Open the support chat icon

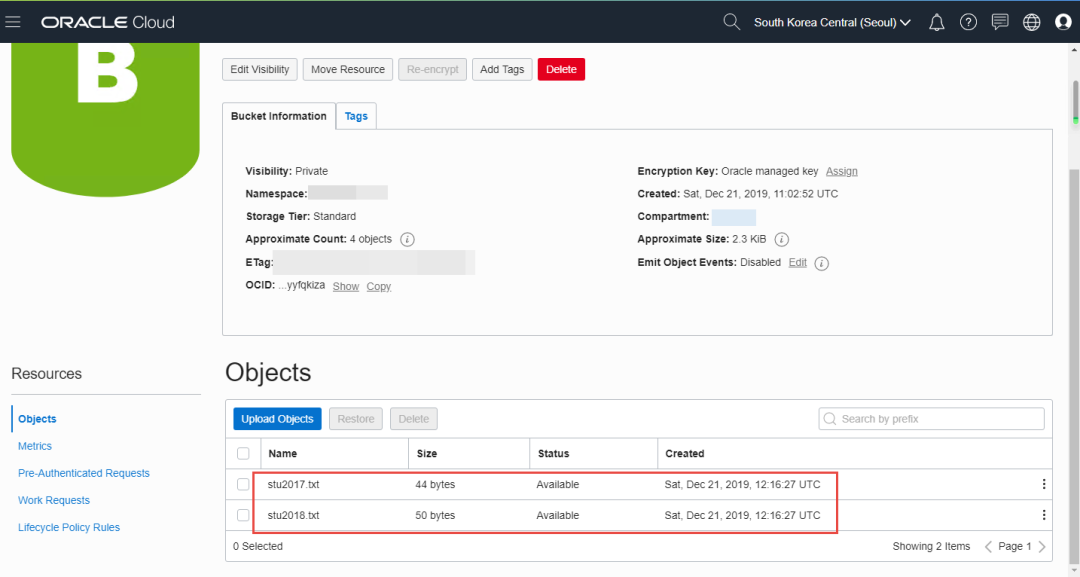point(999,22)
